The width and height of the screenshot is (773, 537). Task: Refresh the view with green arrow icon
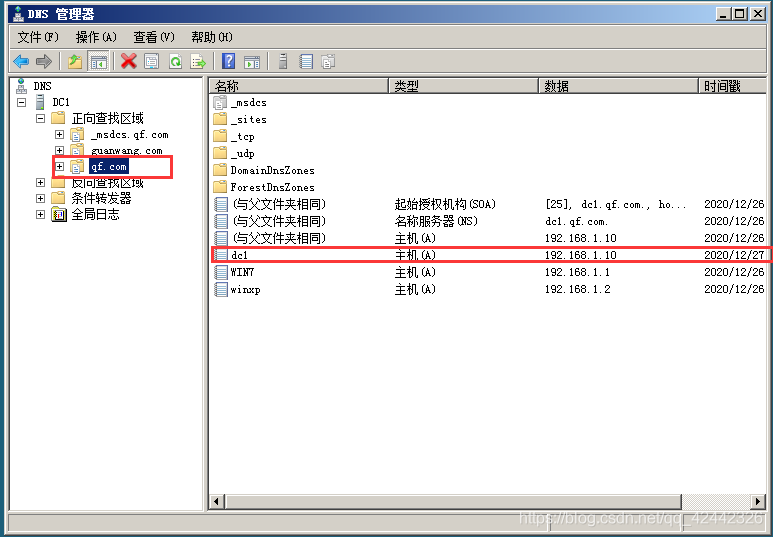coord(176,62)
